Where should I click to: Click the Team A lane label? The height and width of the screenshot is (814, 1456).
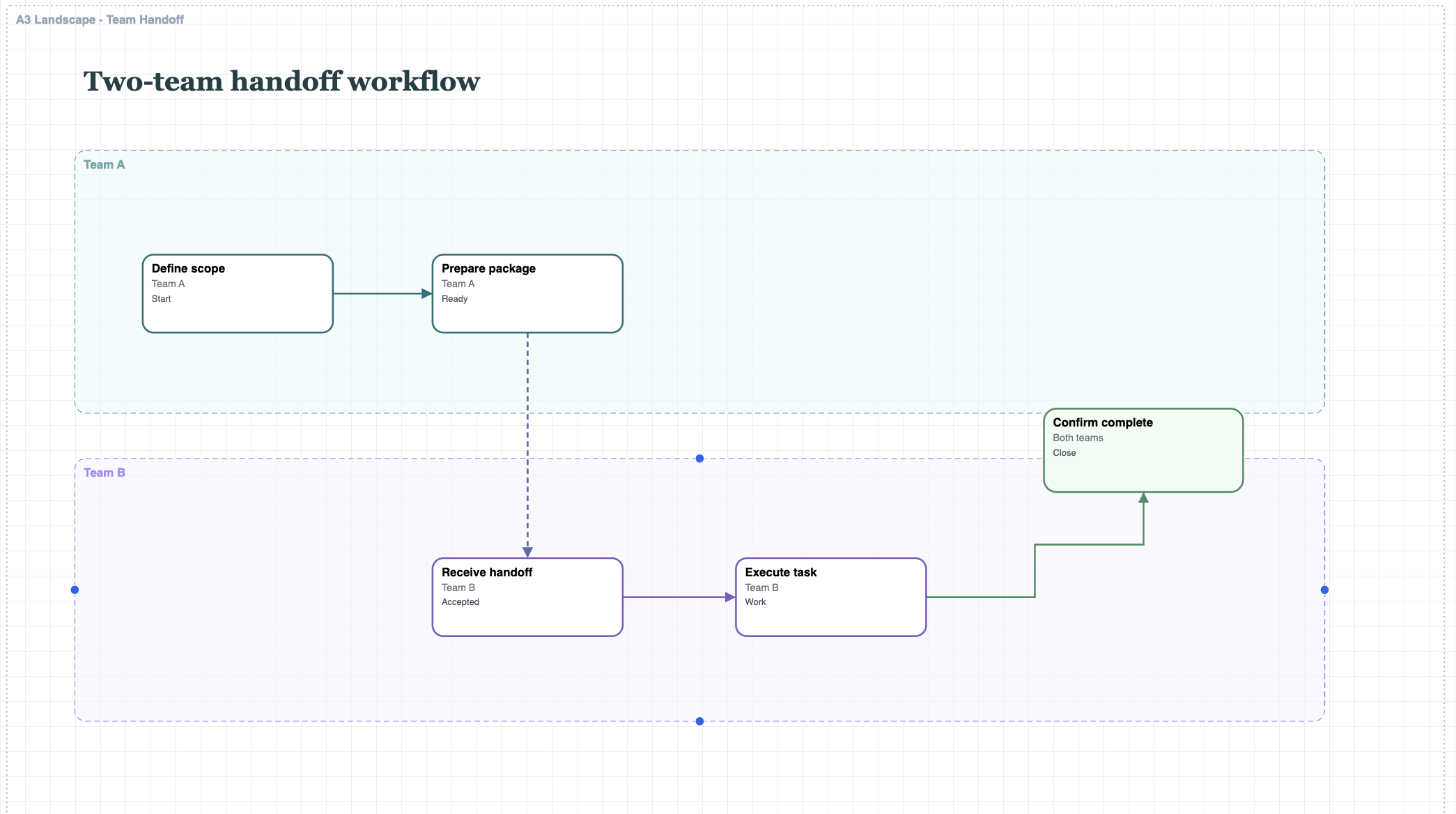[x=104, y=164]
